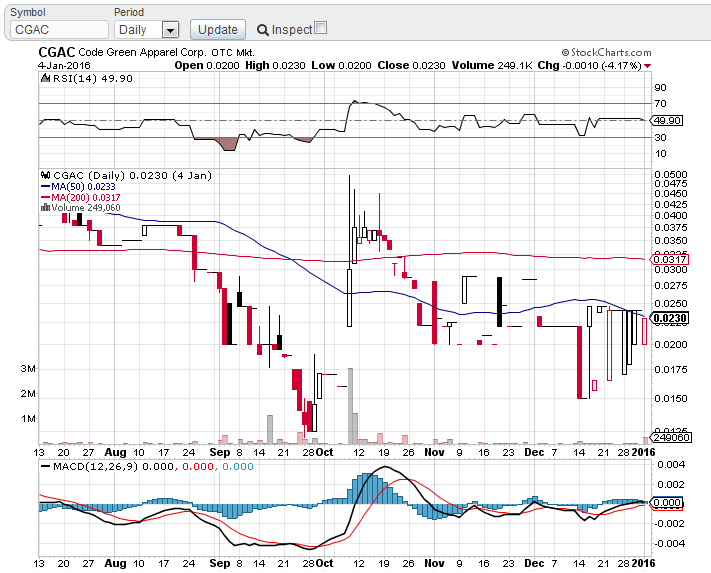Click the Volume bar legend icon
This screenshot has width=711, height=573.
tap(45, 208)
